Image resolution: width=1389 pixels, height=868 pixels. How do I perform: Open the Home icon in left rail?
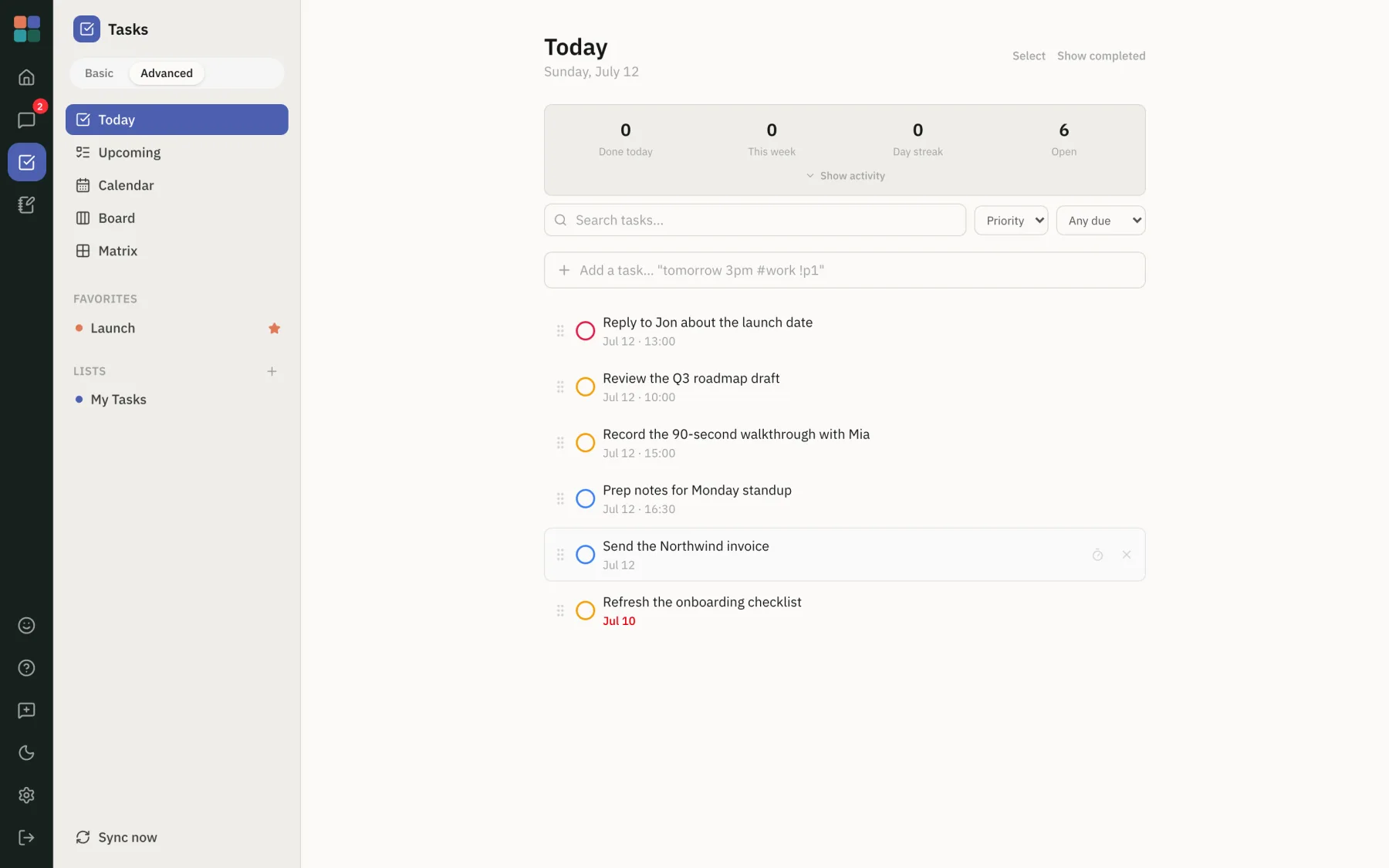pyautogui.click(x=26, y=77)
